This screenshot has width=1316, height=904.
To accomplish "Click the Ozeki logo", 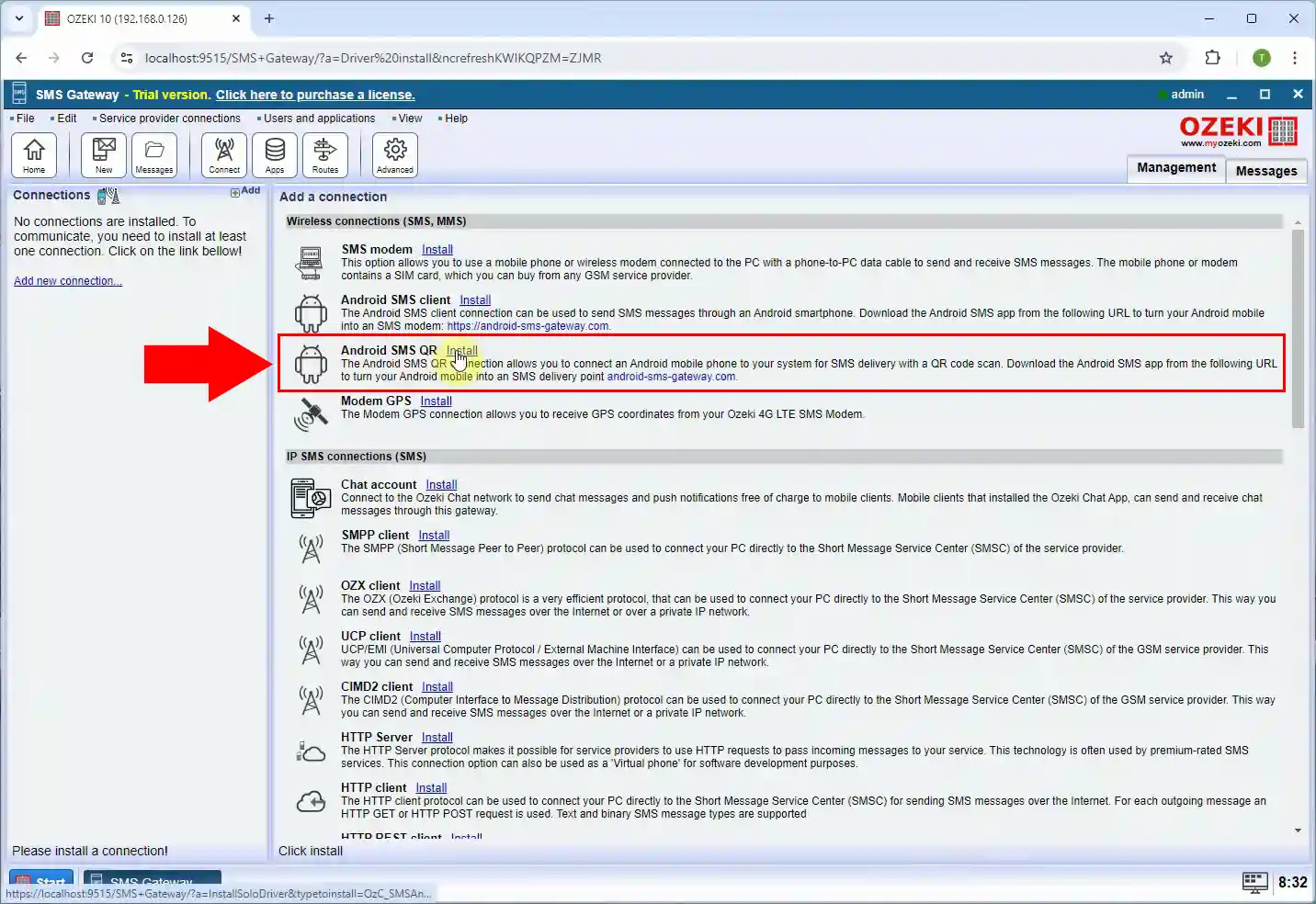I will click(x=1238, y=131).
